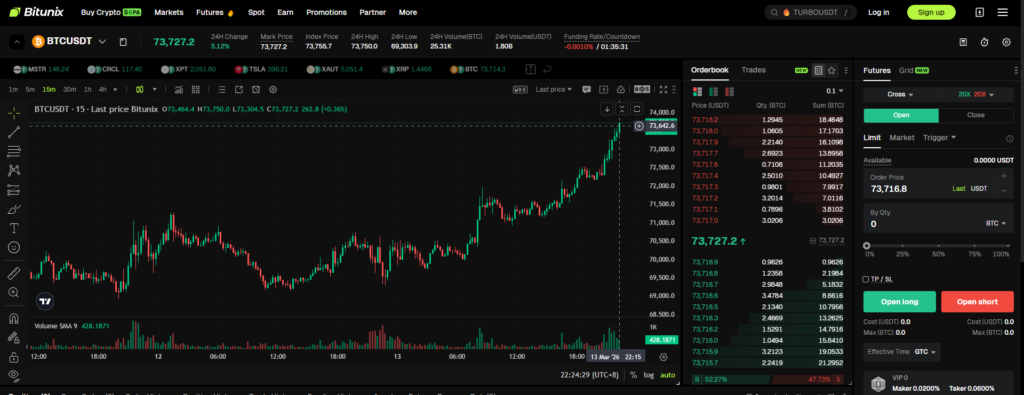Expand the Trigger order type dropdown
Screen dimensions: 1024x395
click(x=939, y=138)
